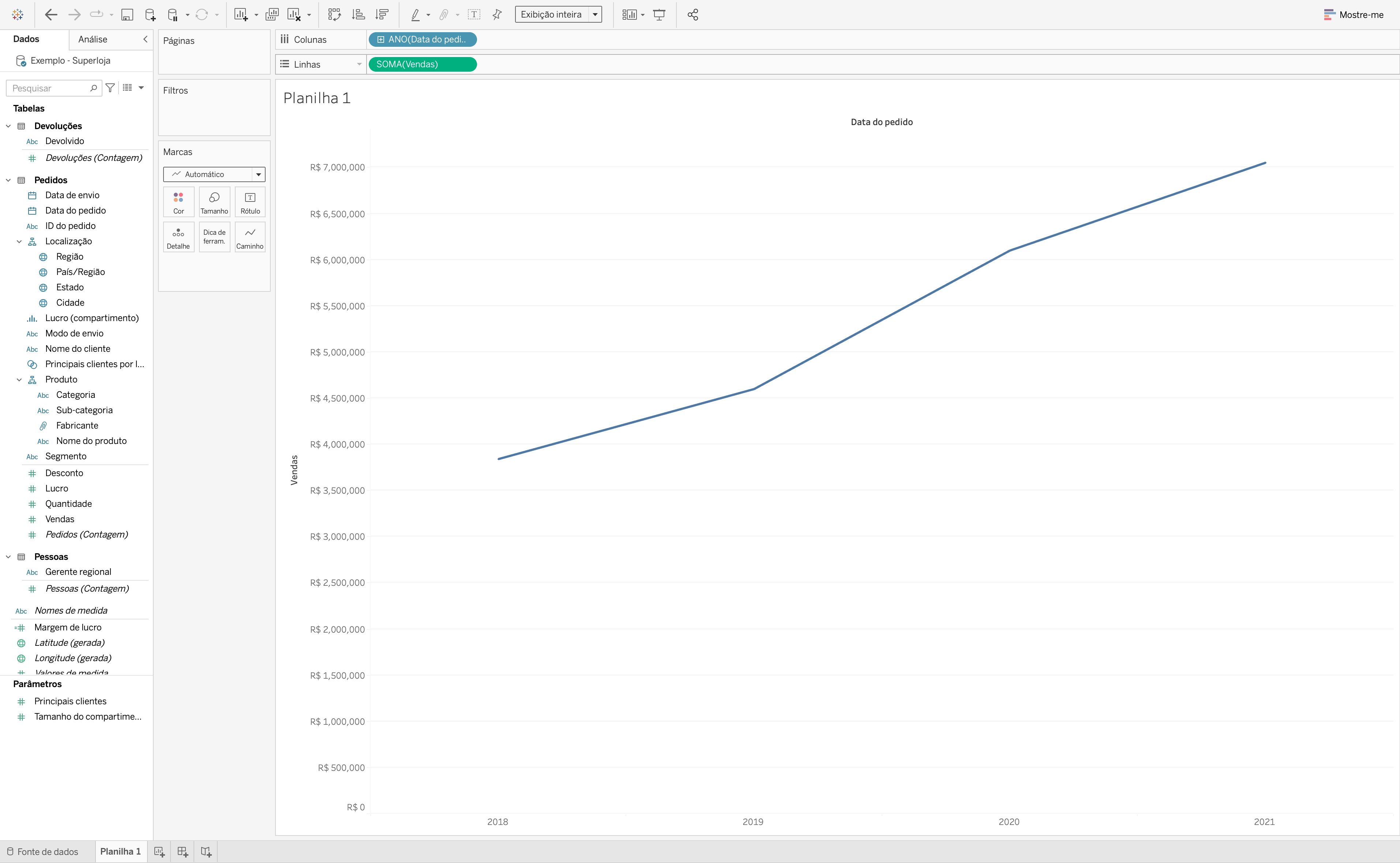The height and width of the screenshot is (863, 1400).
Task: Click the Share workbook icon
Action: (693, 15)
